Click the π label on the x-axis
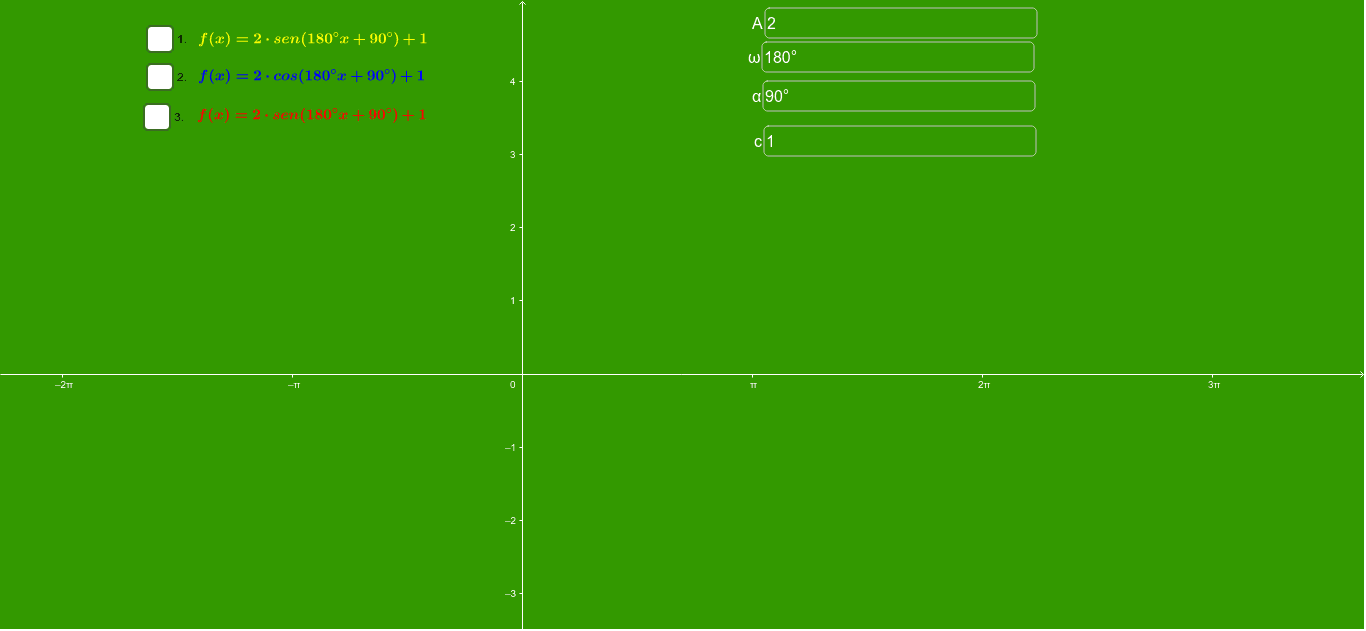 click(x=754, y=385)
